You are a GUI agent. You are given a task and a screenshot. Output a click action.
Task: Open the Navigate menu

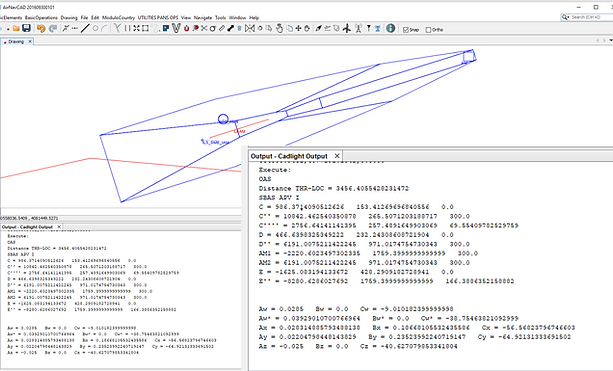click(x=203, y=18)
